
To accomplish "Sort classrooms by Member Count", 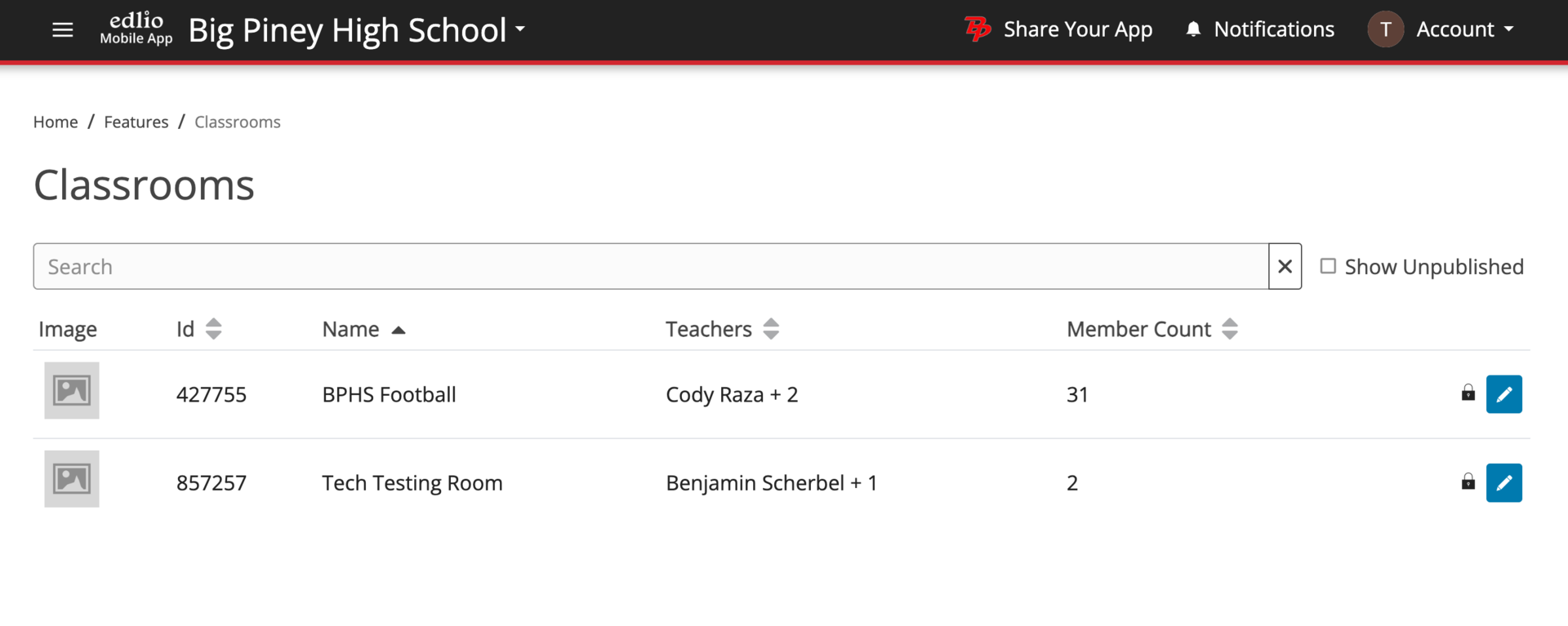I will click(x=1229, y=329).
